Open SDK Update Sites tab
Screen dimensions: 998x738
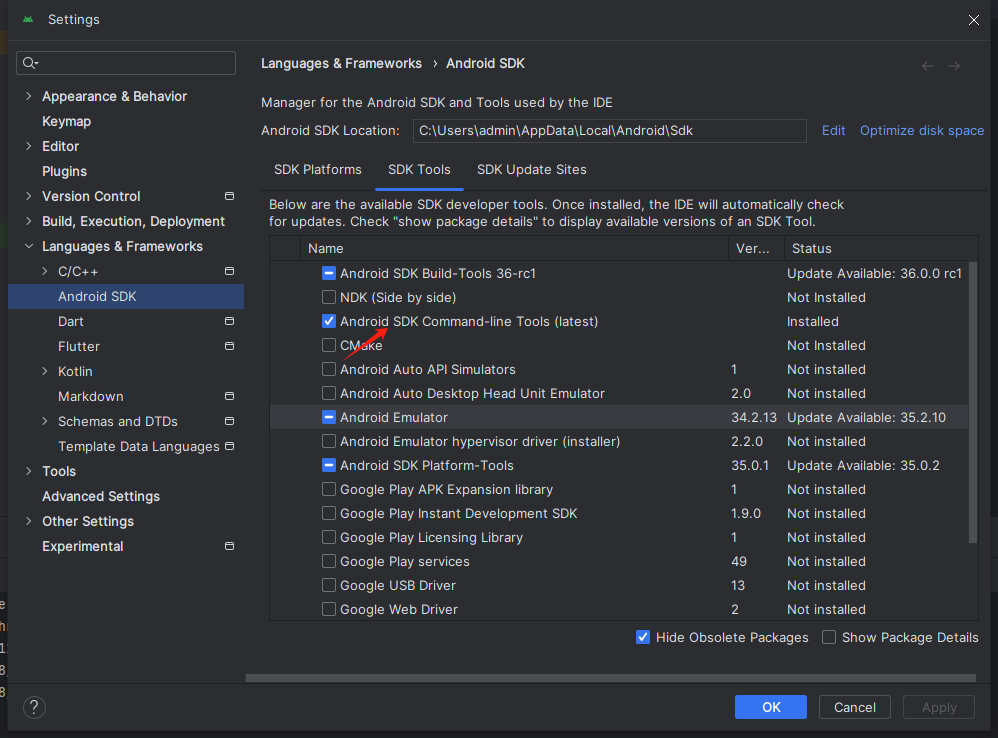tap(532, 170)
